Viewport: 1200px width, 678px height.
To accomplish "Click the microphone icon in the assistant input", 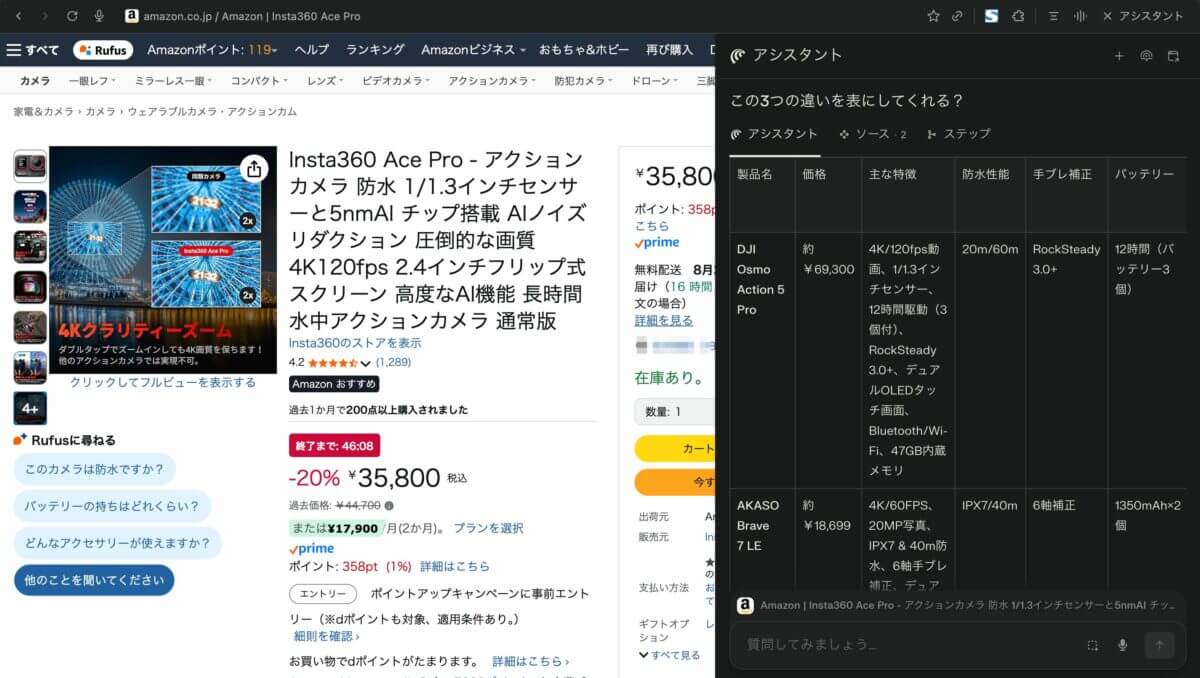I will [x=1123, y=645].
